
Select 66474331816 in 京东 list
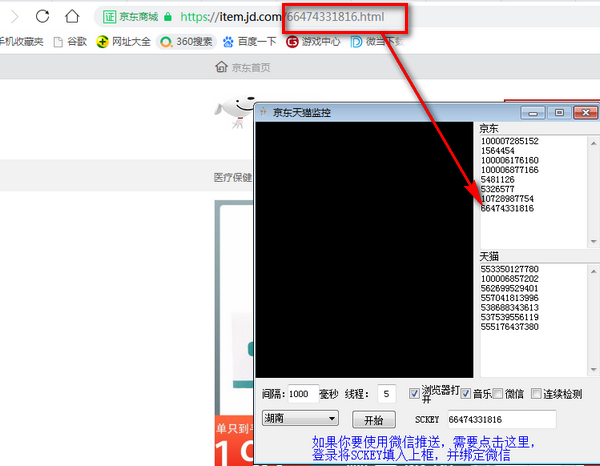tap(507, 209)
